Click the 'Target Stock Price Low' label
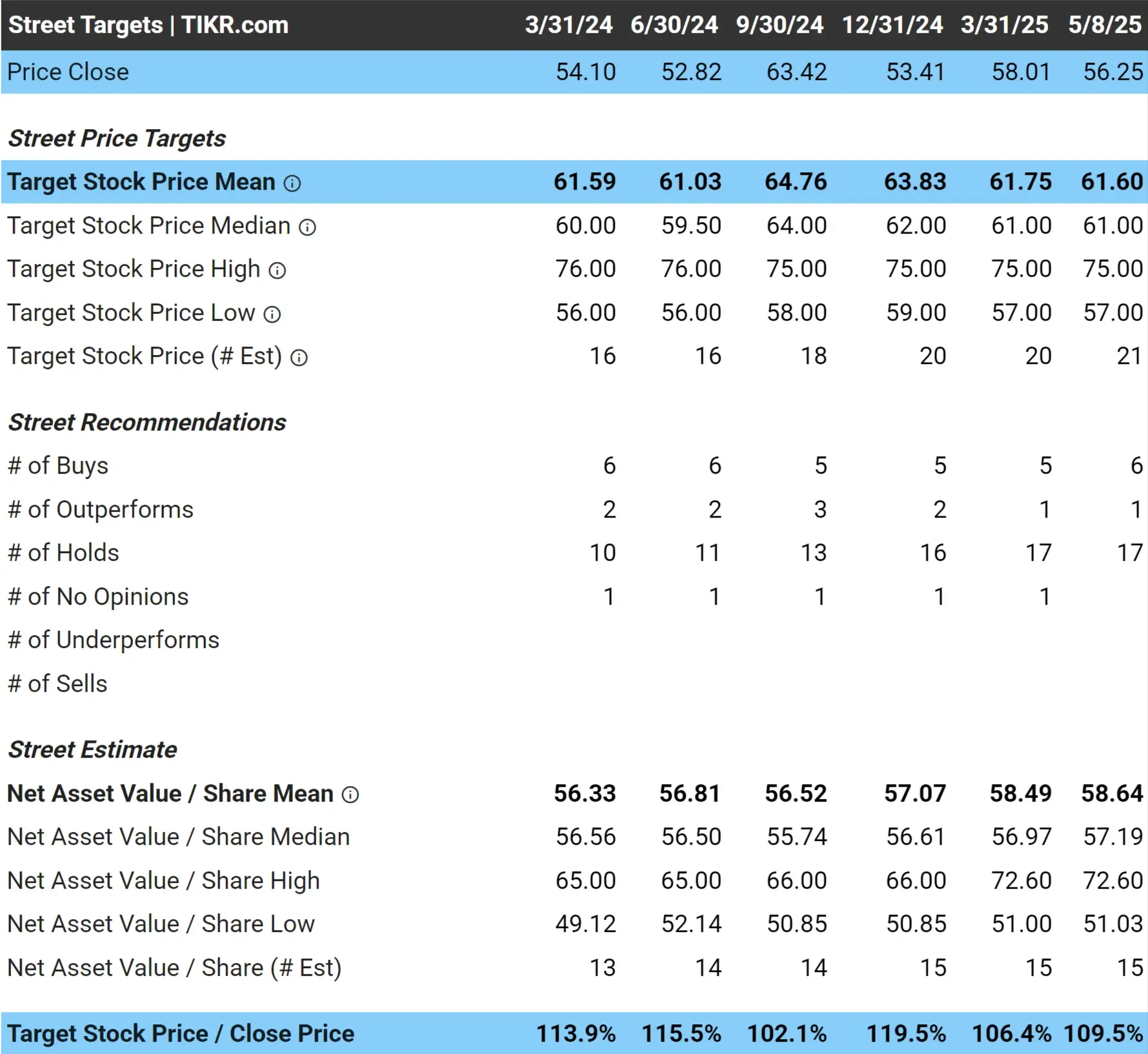 pyautogui.click(x=132, y=313)
